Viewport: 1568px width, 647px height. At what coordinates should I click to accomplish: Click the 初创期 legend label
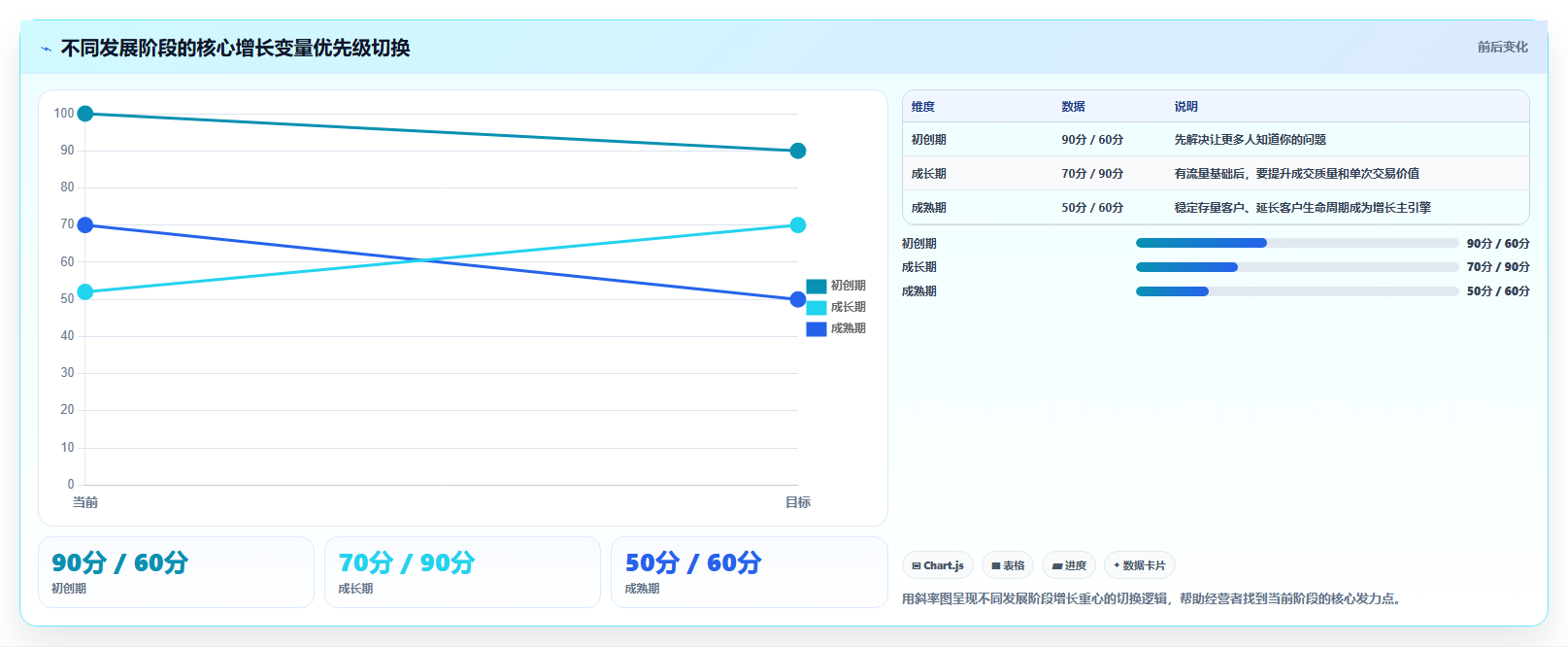[848, 286]
